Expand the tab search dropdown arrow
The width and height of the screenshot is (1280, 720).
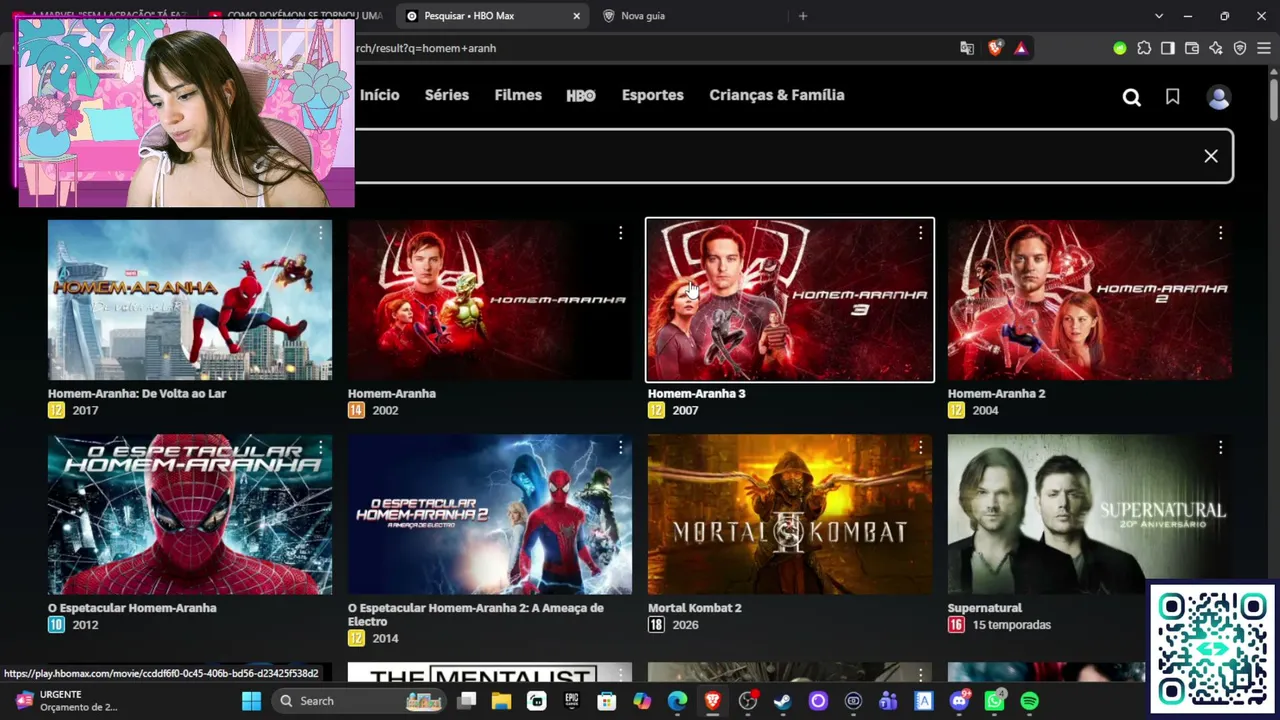[1159, 16]
